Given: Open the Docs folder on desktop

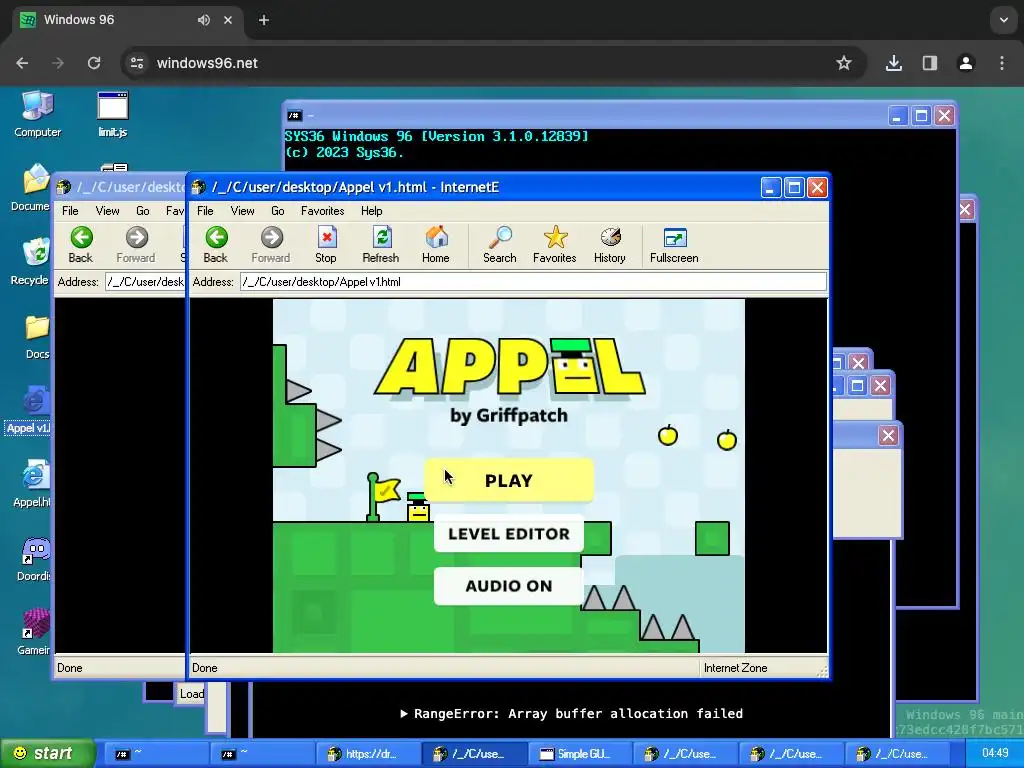Looking at the screenshot, I should [x=37, y=336].
